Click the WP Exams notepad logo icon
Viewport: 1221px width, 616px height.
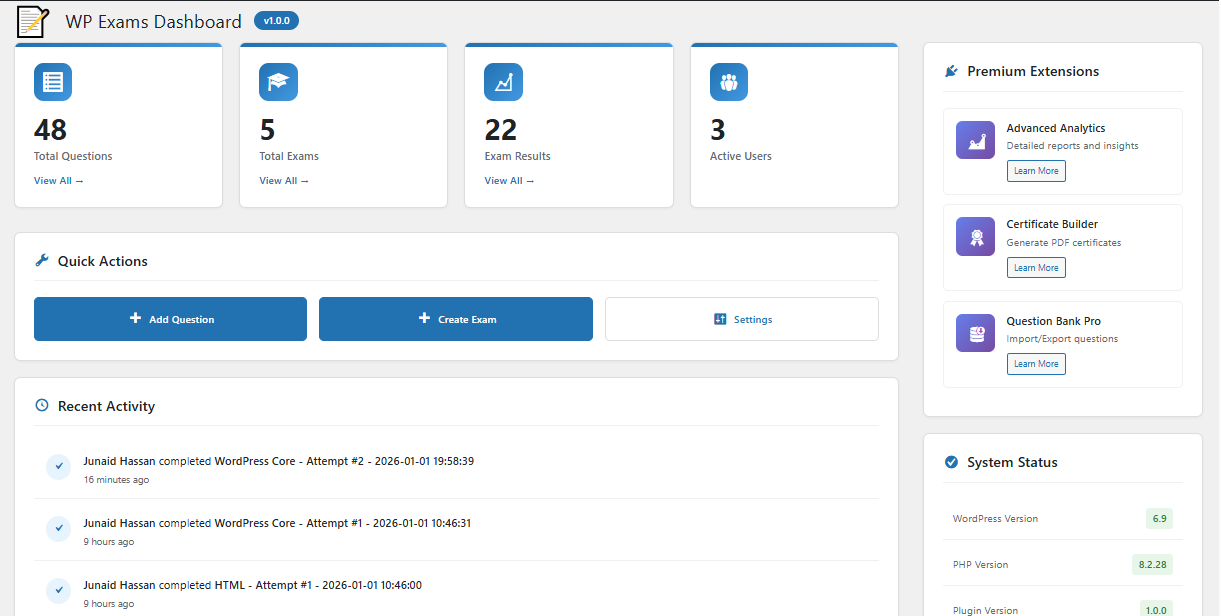coord(33,21)
